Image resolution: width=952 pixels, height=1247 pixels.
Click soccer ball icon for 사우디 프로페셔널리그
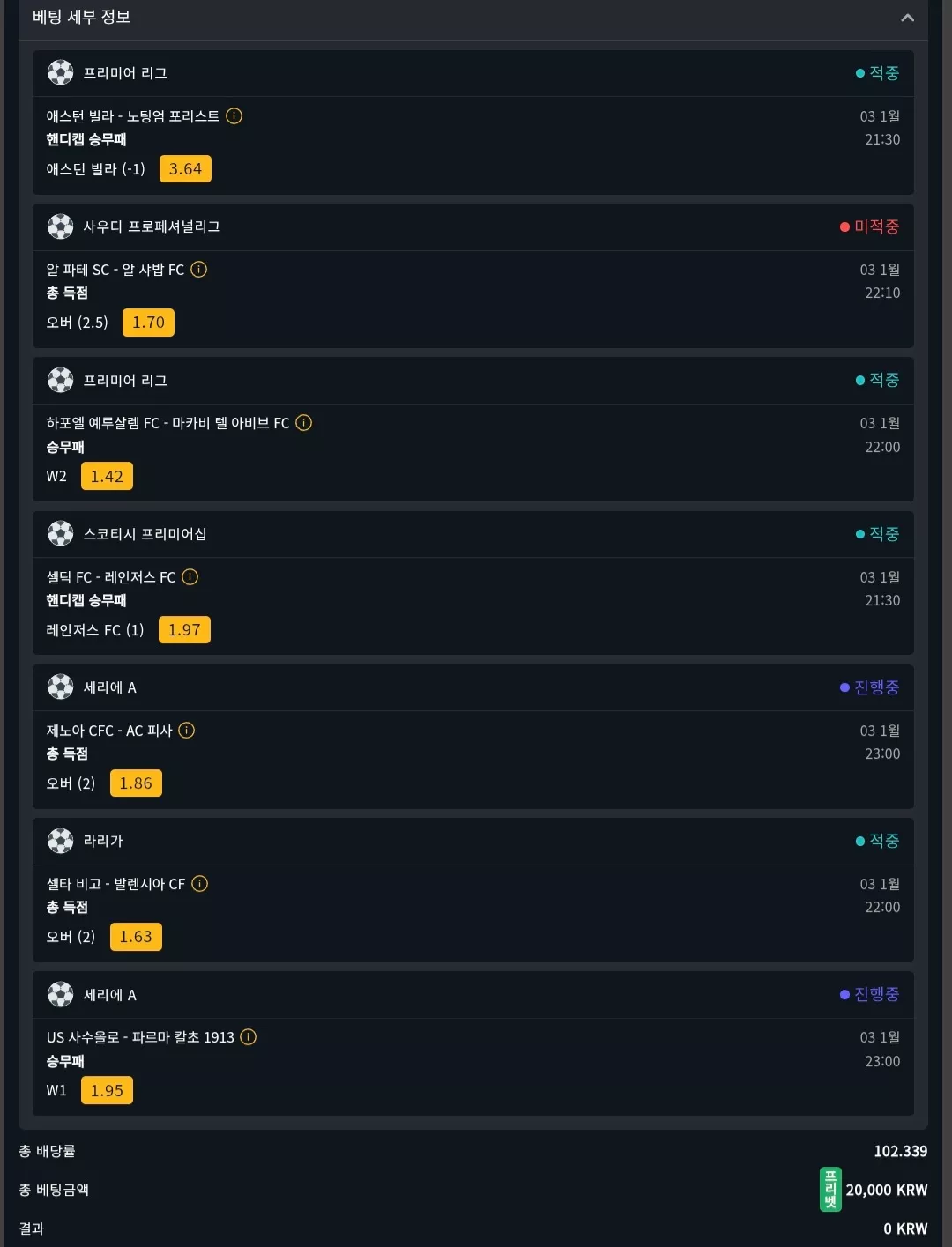(60, 226)
